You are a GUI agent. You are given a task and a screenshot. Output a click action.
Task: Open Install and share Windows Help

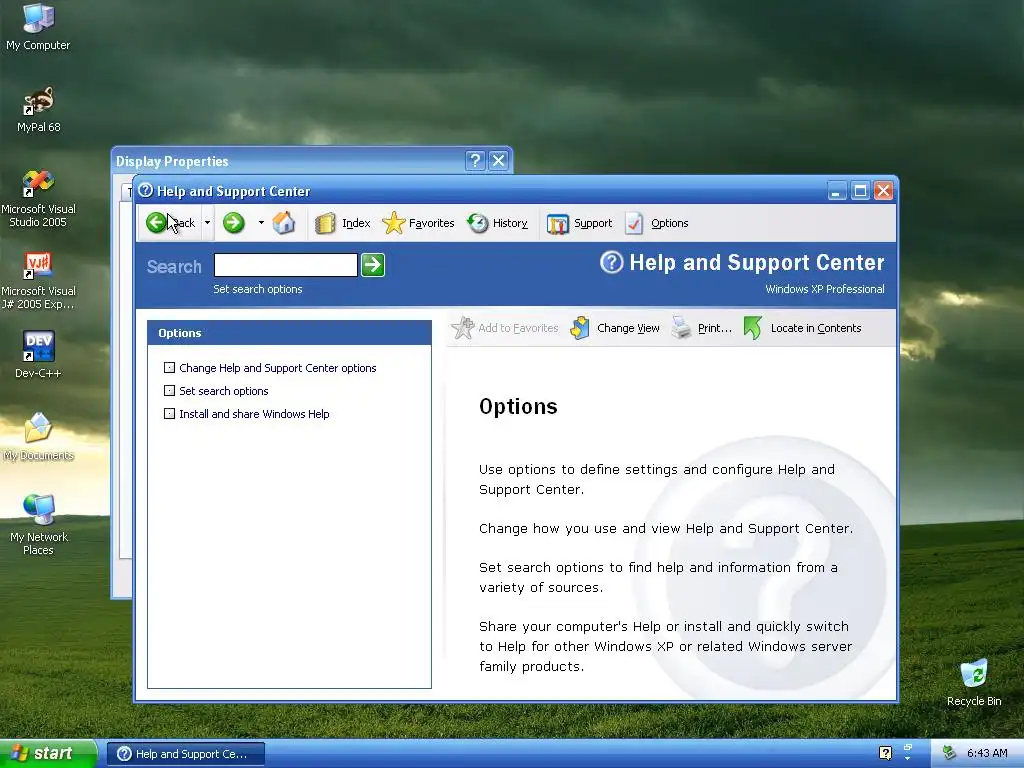254,414
